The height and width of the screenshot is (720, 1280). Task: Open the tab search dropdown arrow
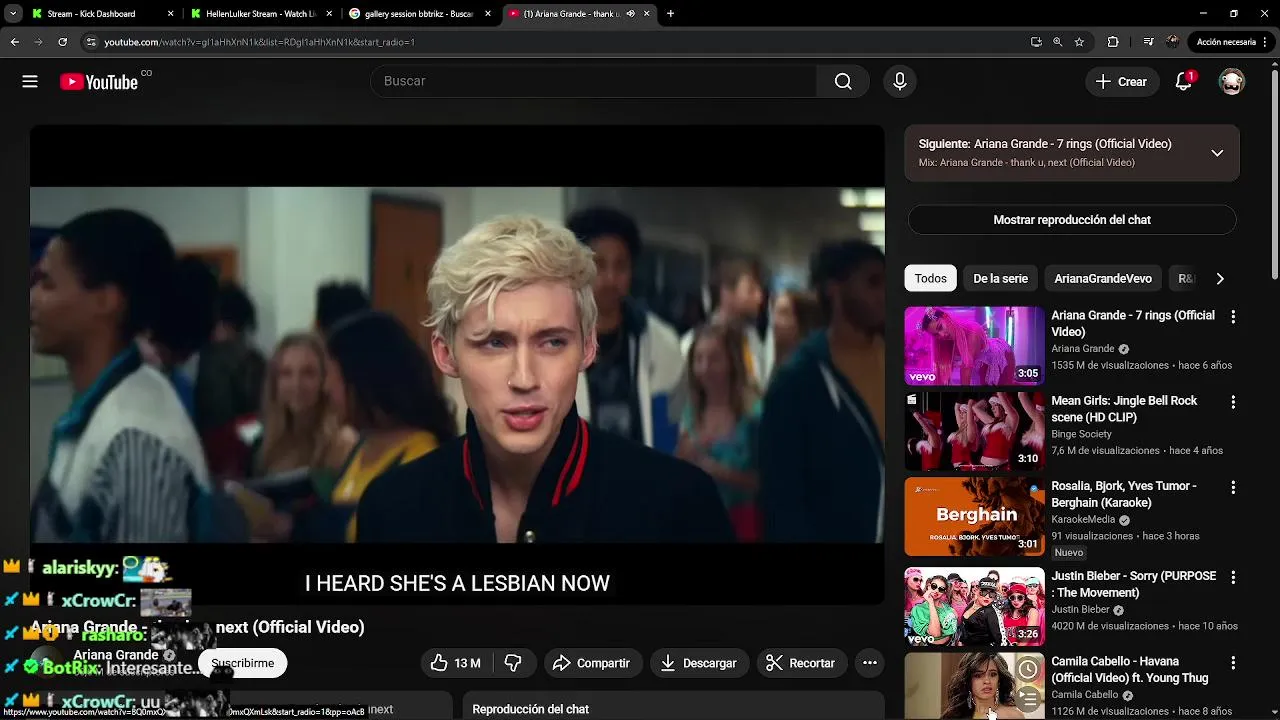13,14
